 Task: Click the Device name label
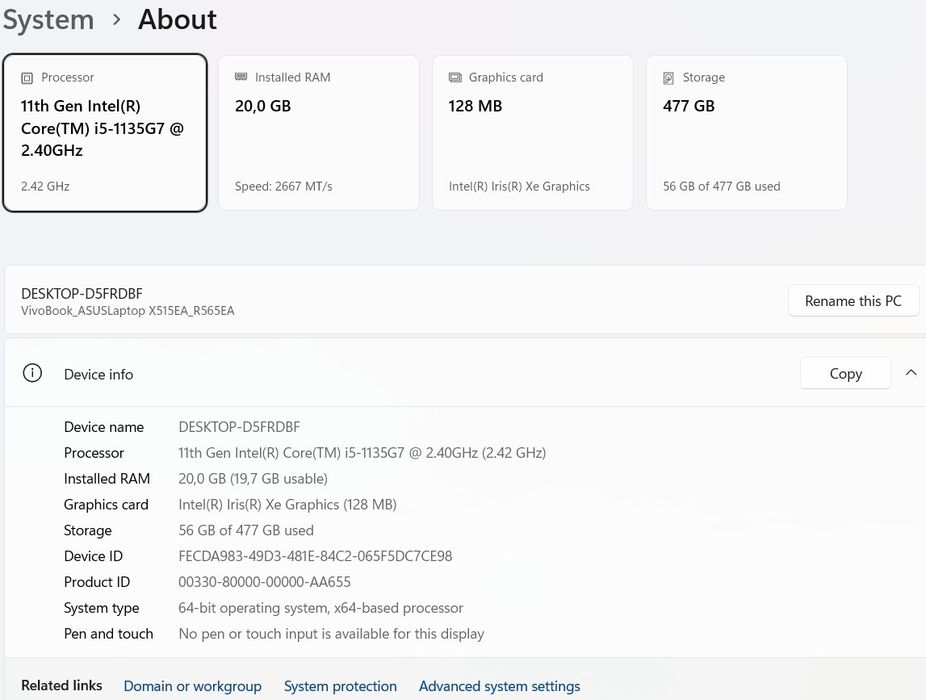click(104, 427)
